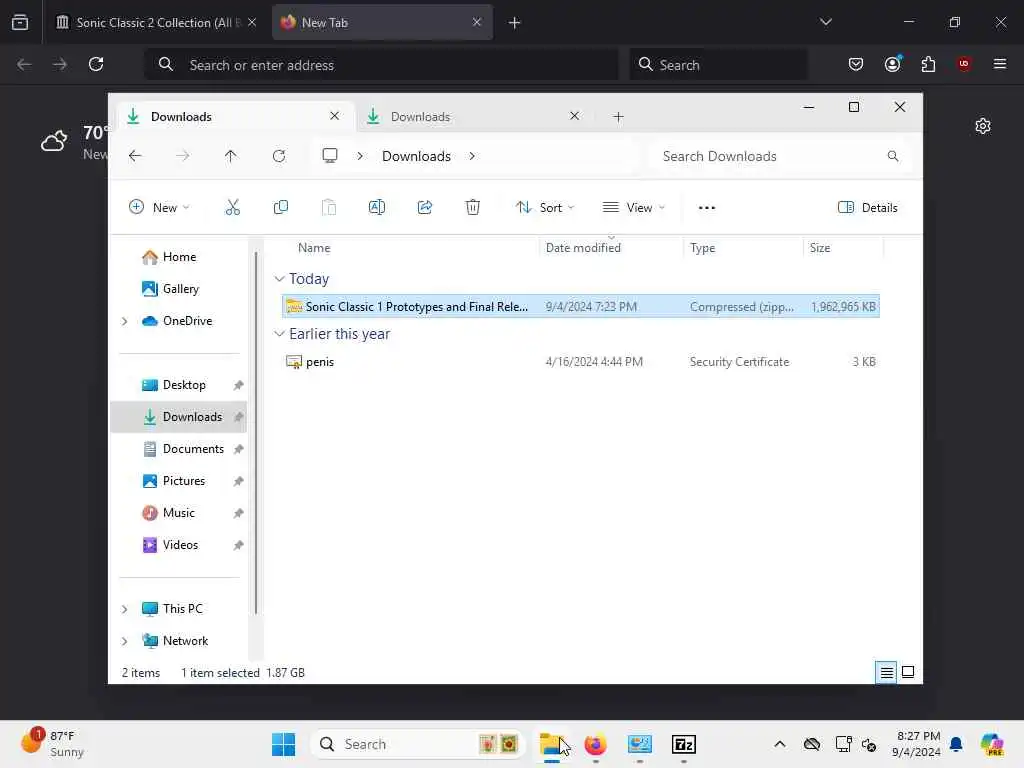Open New Tab settings gear in Firefox
The width and height of the screenshot is (1024, 768).
(983, 126)
